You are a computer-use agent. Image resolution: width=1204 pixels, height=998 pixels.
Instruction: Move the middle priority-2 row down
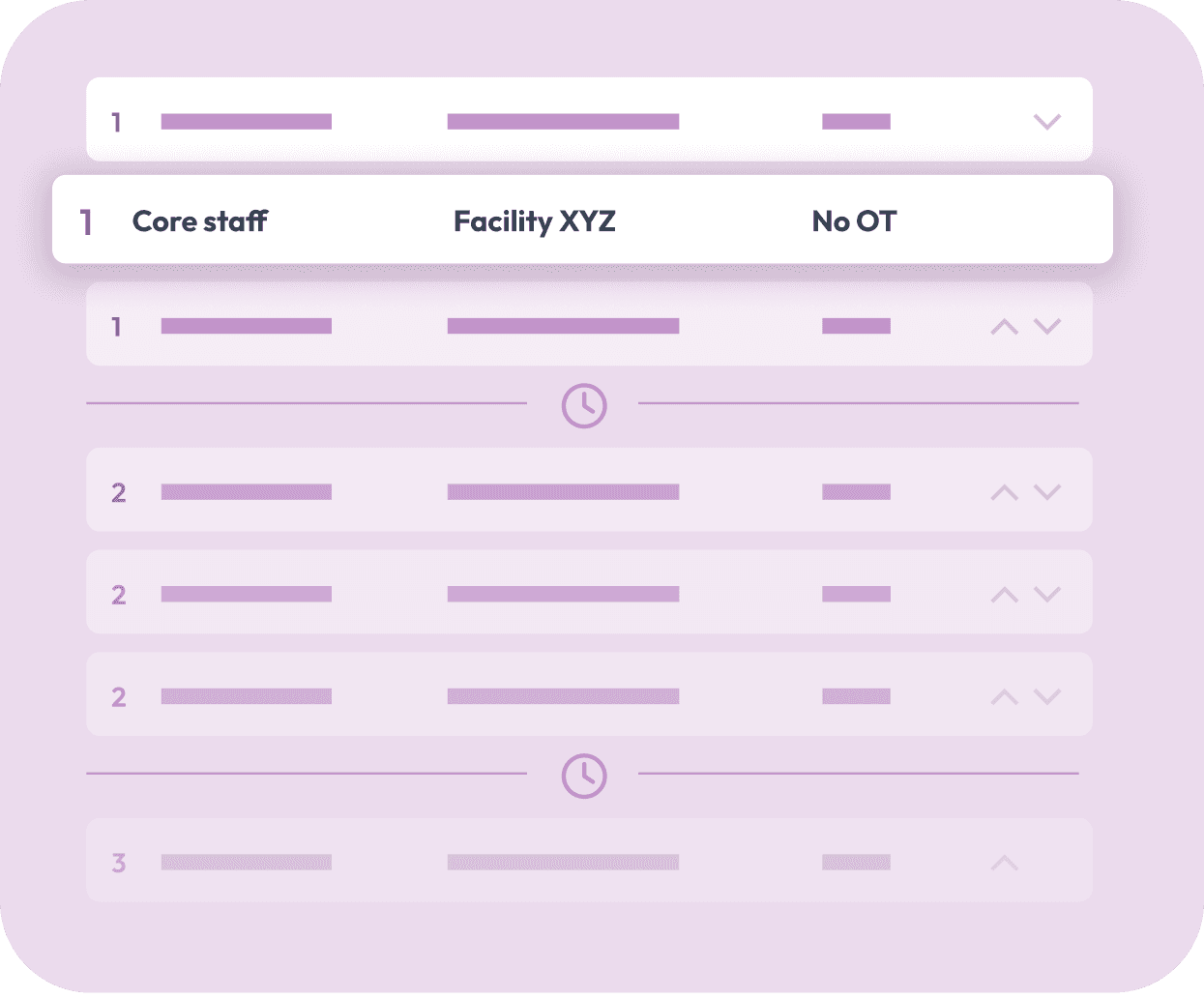(x=1047, y=594)
